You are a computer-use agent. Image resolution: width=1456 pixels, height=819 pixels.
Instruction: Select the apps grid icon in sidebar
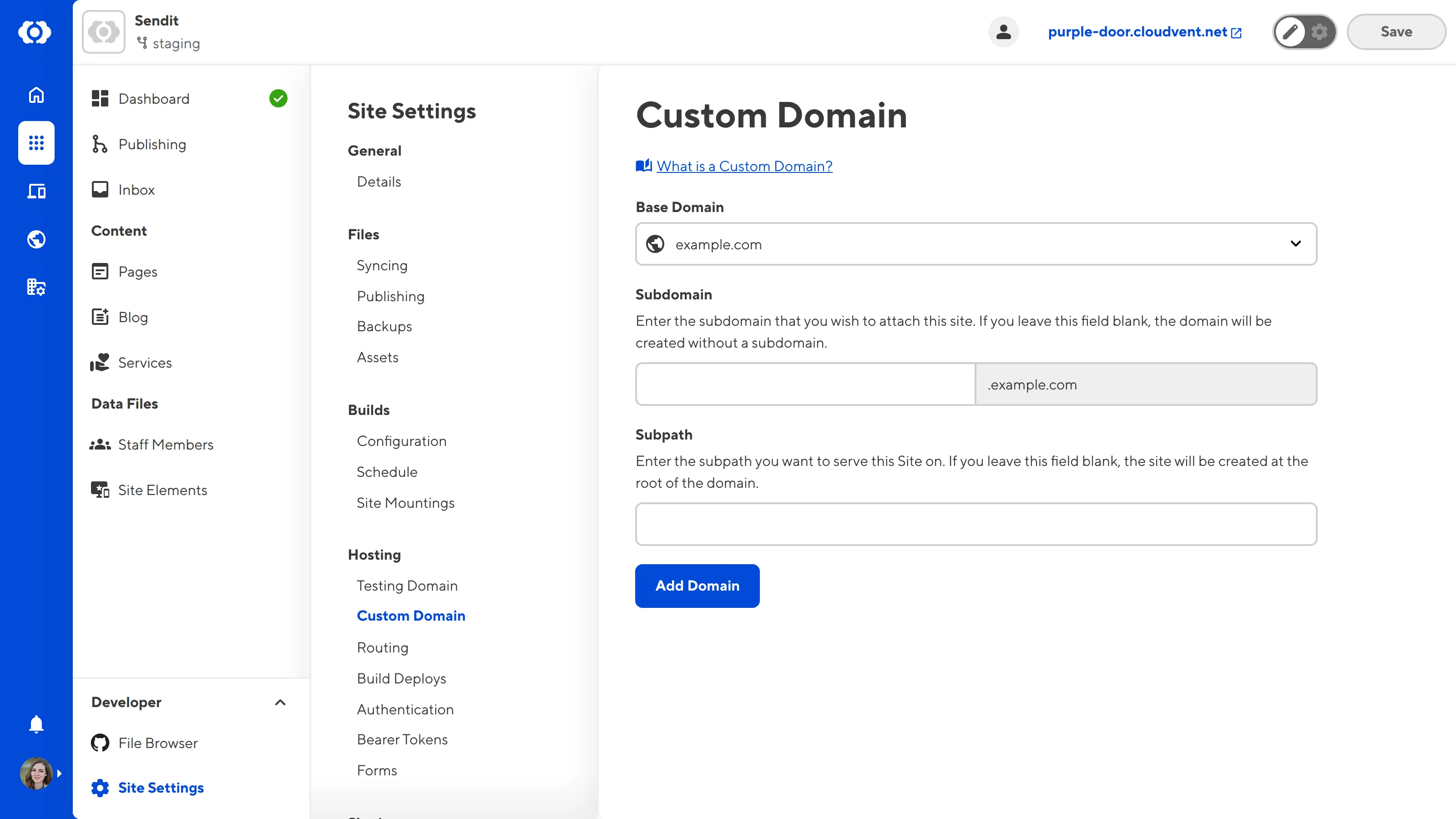(x=35, y=143)
